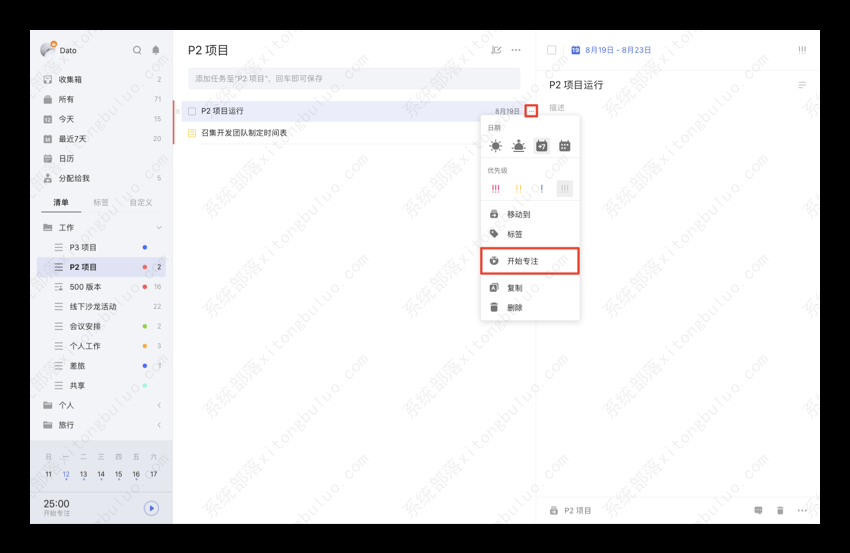Open the 日历 calendar view
The height and width of the screenshot is (553, 850).
pyautogui.click(x=102, y=158)
